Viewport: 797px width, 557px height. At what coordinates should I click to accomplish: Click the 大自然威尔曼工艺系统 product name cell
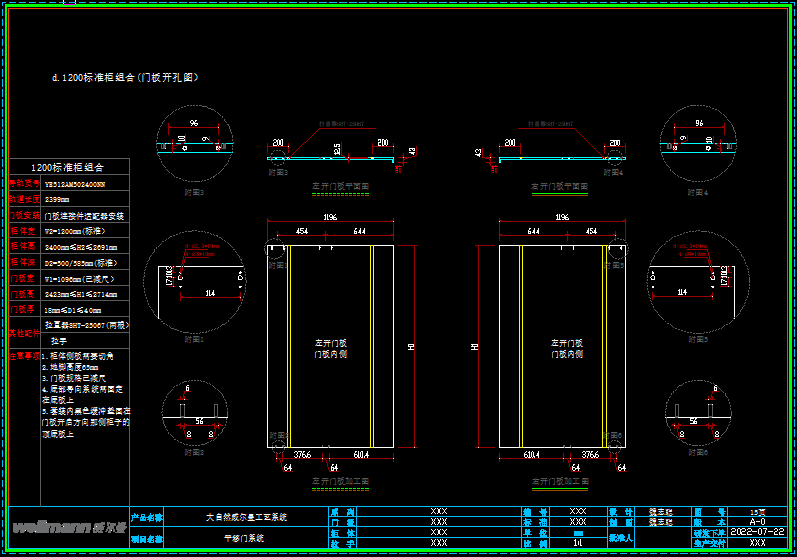(x=246, y=517)
